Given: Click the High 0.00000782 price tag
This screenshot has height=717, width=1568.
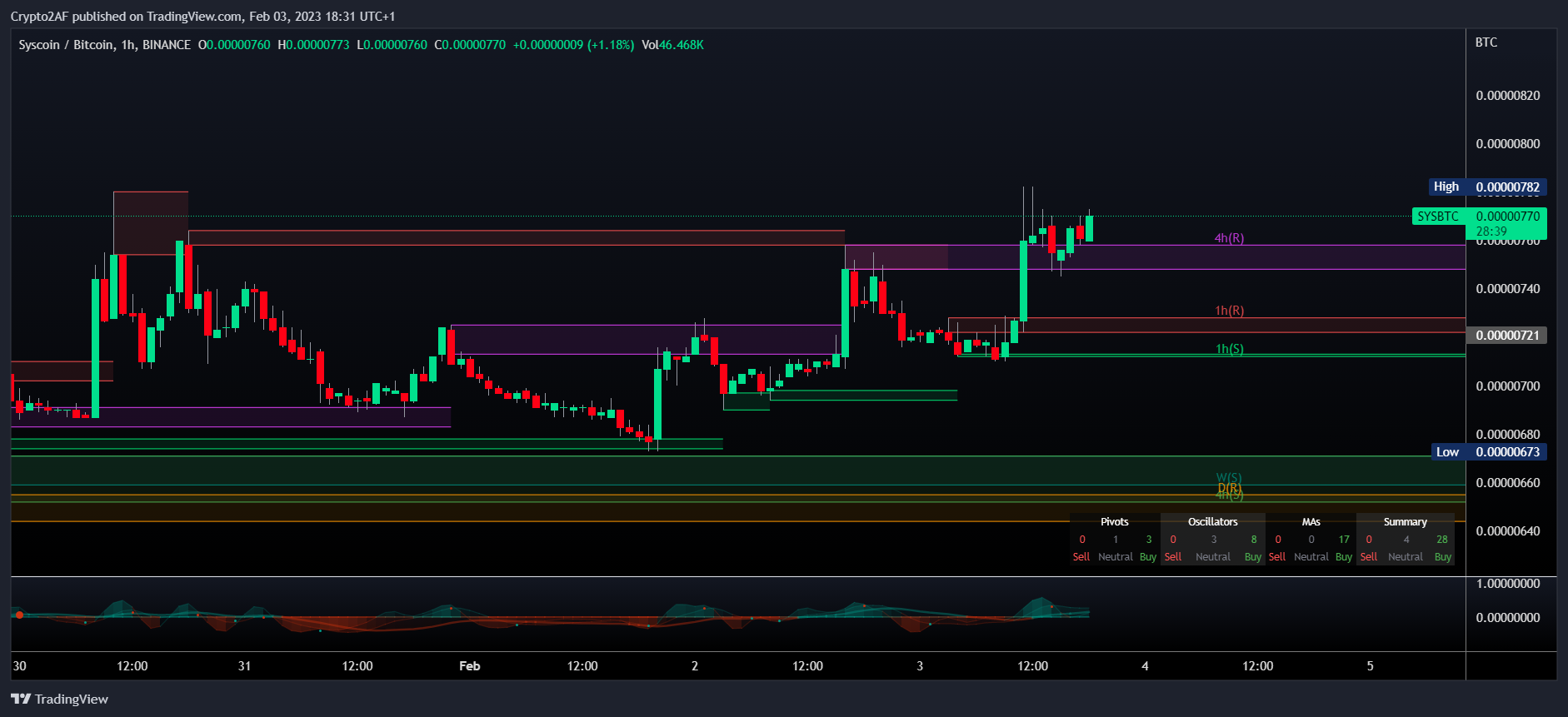Looking at the screenshot, I should (x=1487, y=187).
